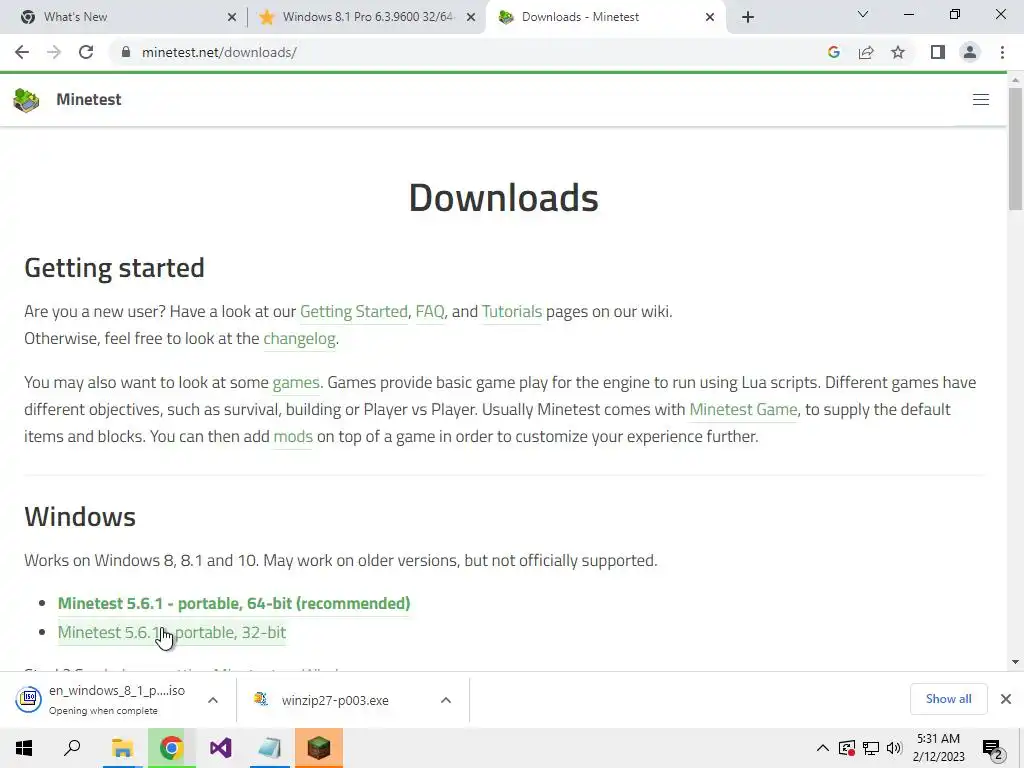Follow the games link

coord(296,383)
